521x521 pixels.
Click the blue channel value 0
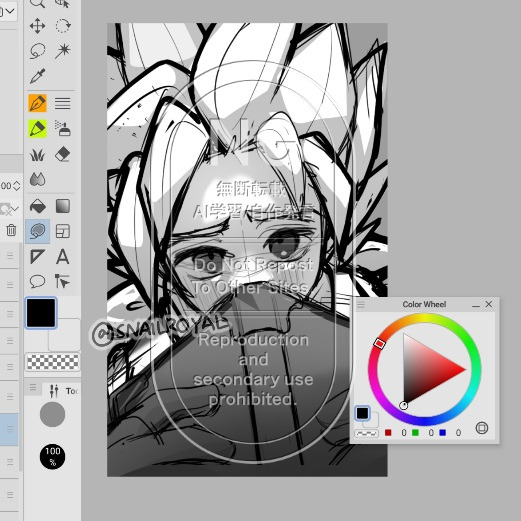pos(458,433)
